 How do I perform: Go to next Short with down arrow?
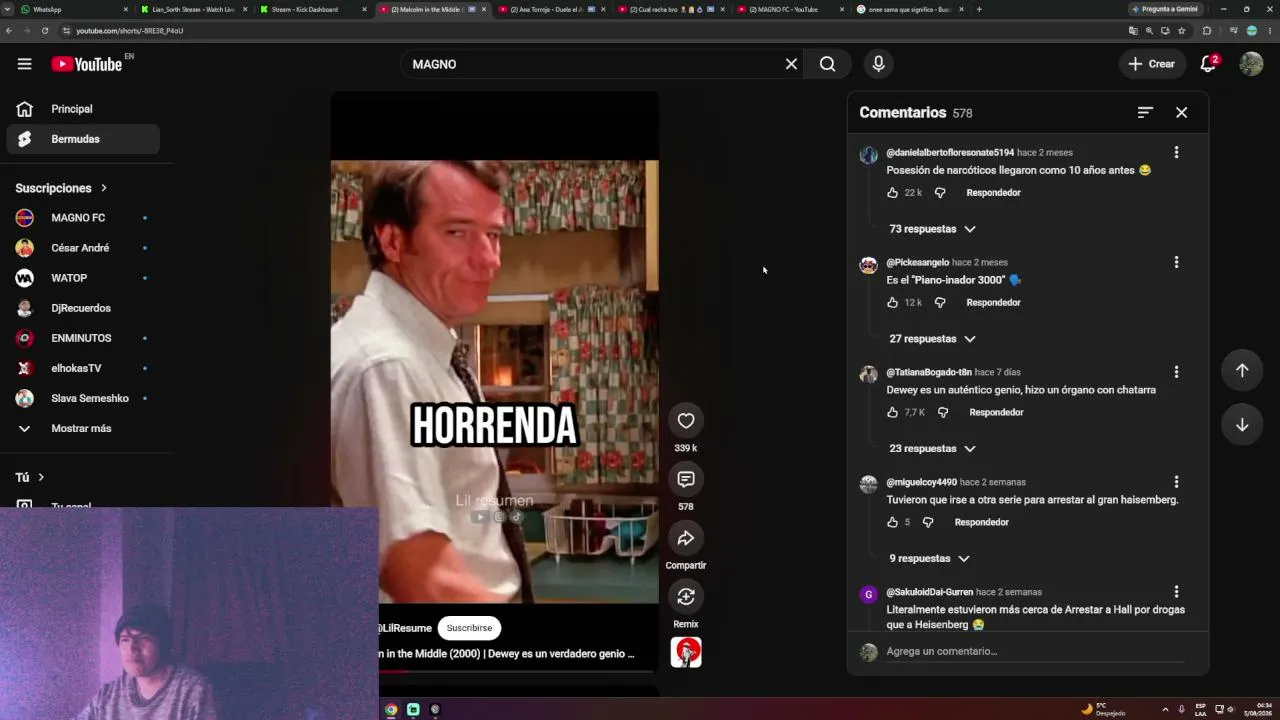coord(1242,425)
